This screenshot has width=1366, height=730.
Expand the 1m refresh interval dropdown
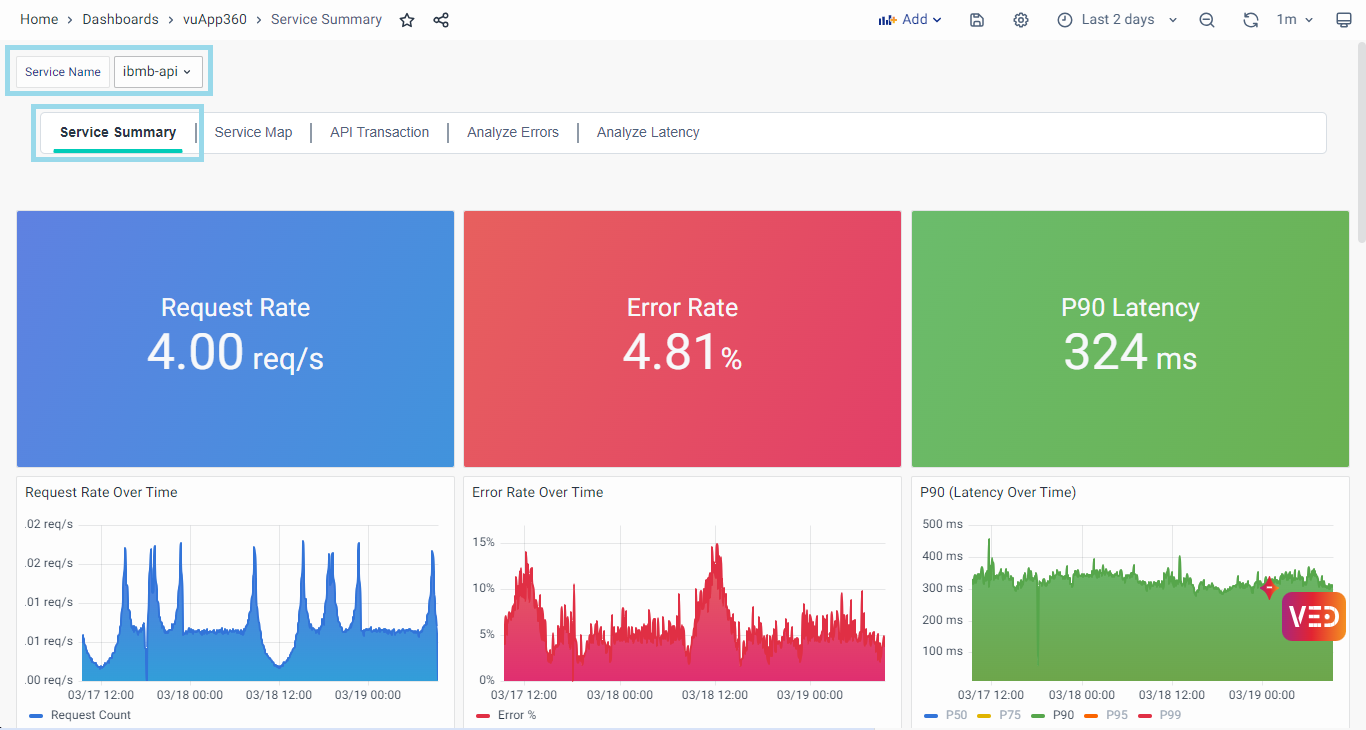(1294, 20)
